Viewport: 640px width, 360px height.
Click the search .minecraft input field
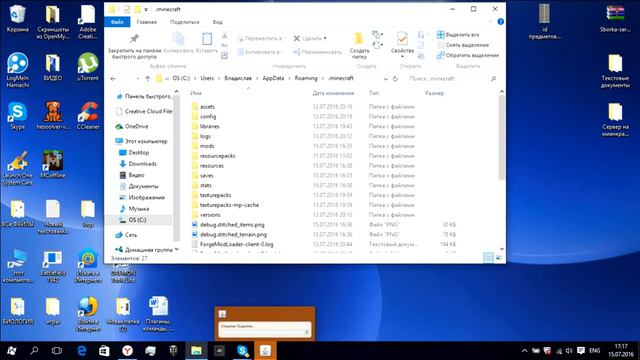coord(451,78)
